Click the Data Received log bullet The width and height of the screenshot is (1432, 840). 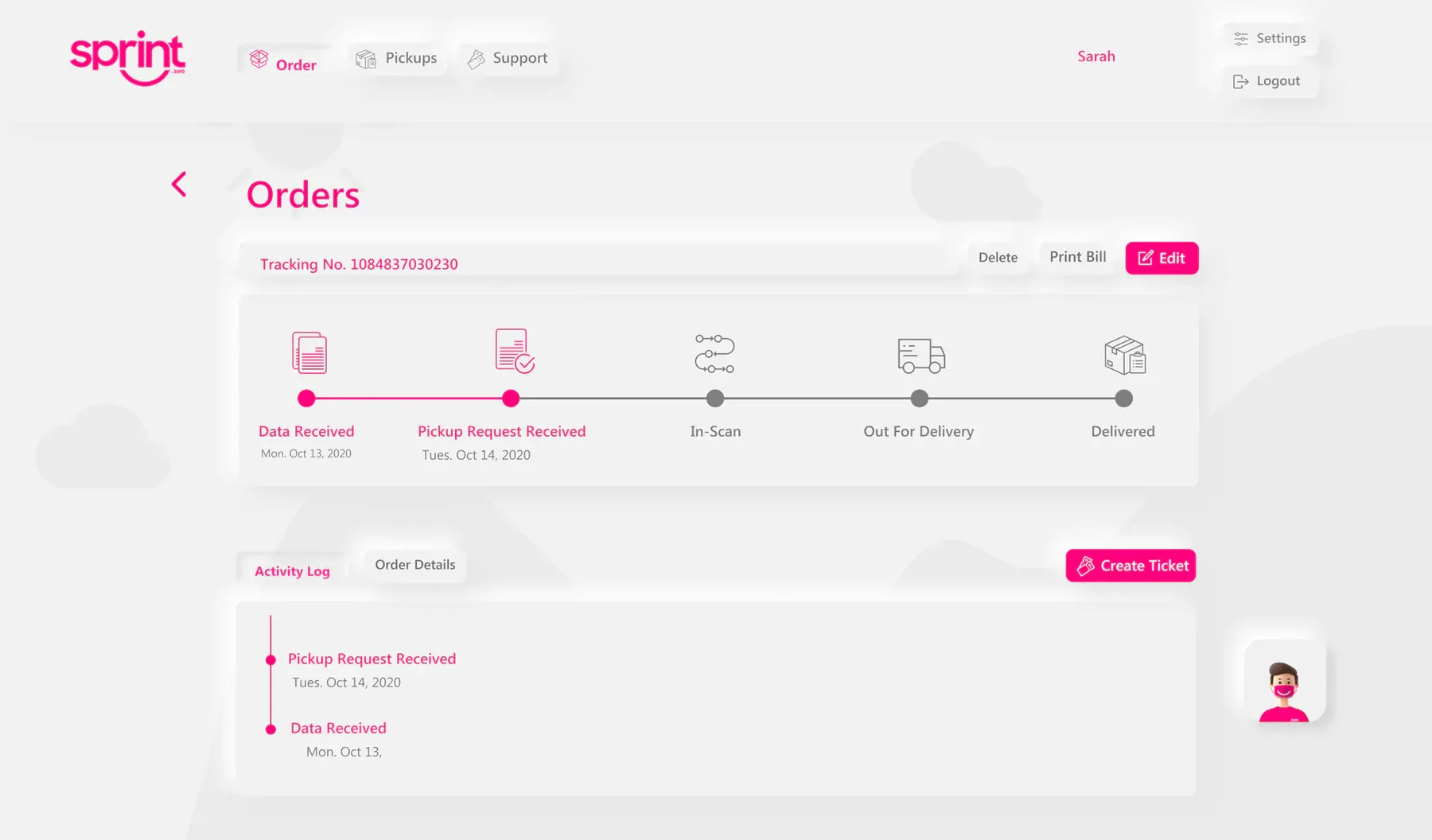[270, 729]
